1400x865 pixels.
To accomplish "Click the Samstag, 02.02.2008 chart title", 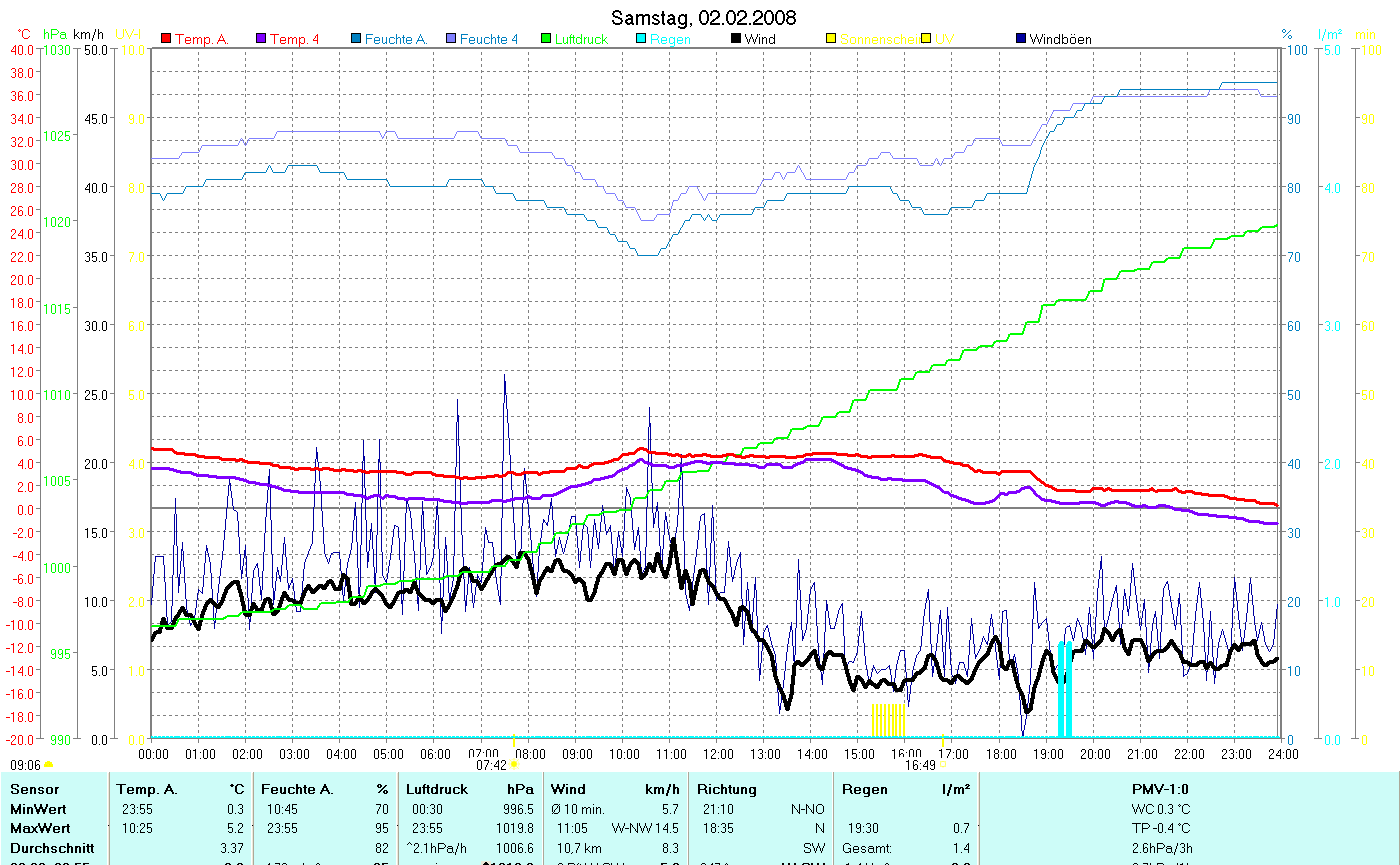I will tap(703, 18).
